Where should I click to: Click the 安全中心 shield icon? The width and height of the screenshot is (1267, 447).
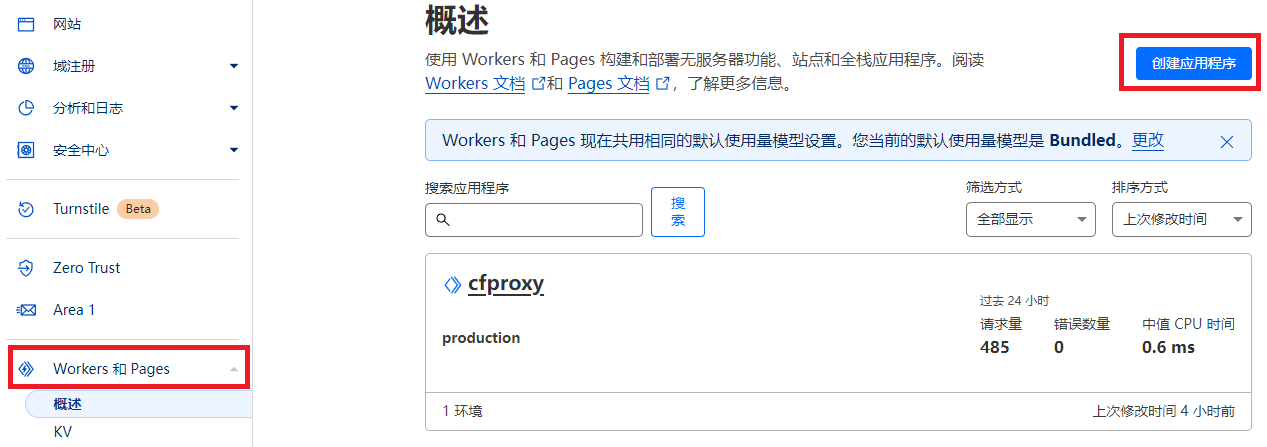(x=27, y=150)
